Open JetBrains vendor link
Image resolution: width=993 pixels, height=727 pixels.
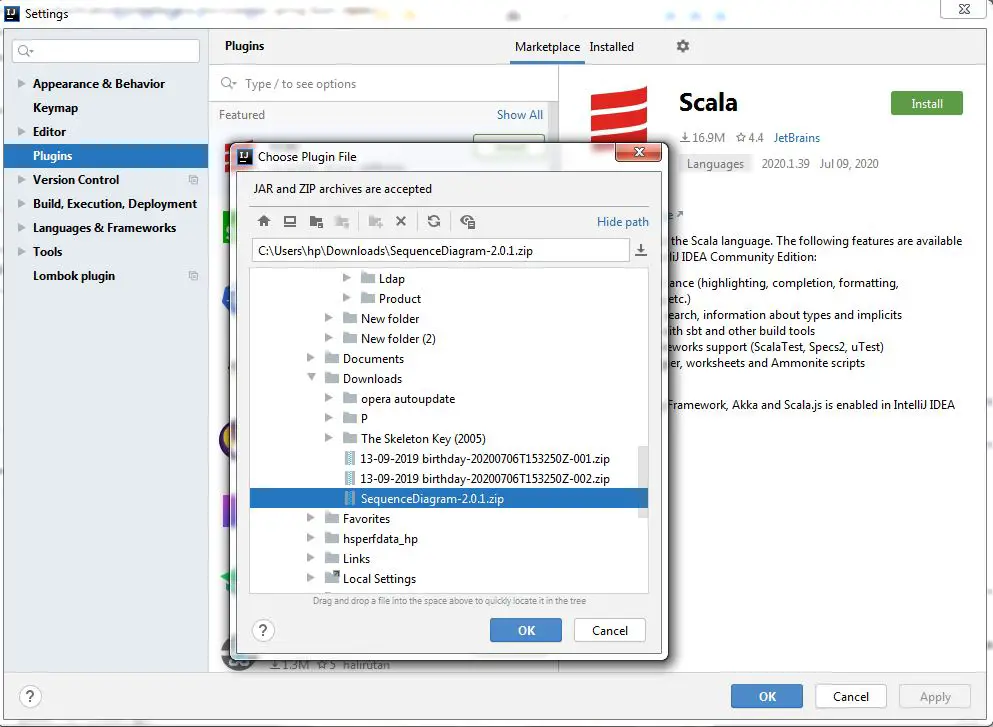[x=797, y=137]
